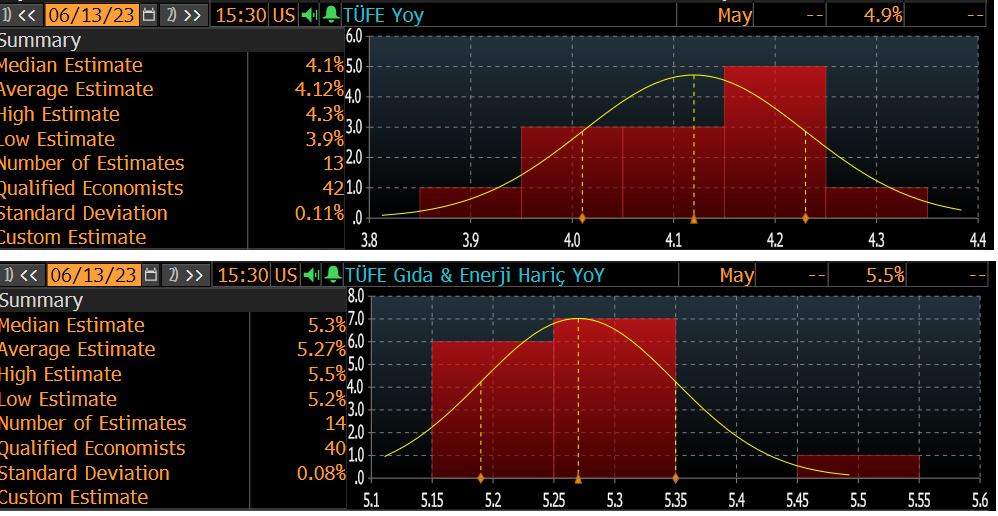Select the Low Estimate row showing 5.2%
This screenshot has height=516, width=998.
click(173, 399)
